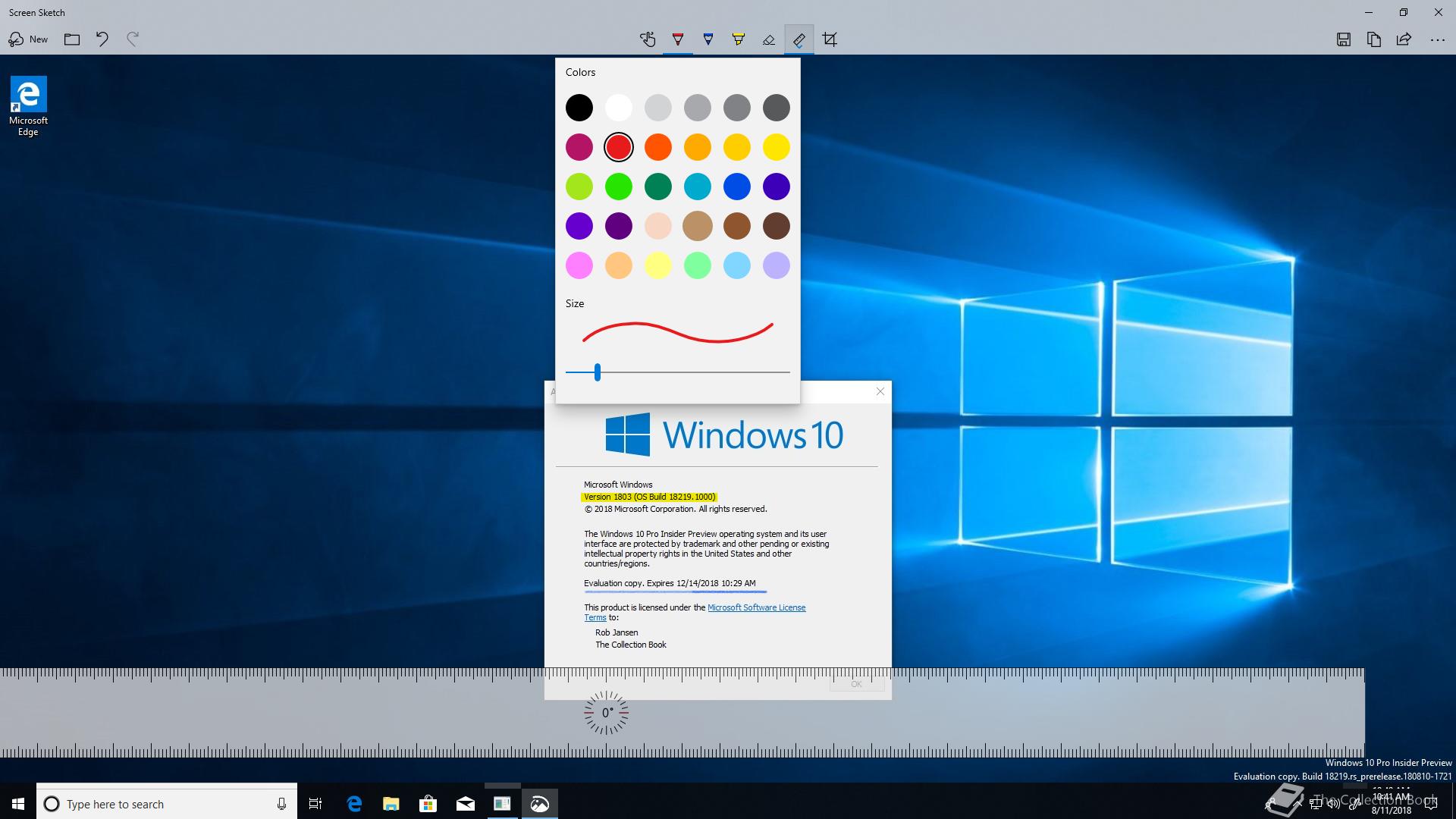Start a new snip with New button
1456x819 pixels.
[28, 39]
